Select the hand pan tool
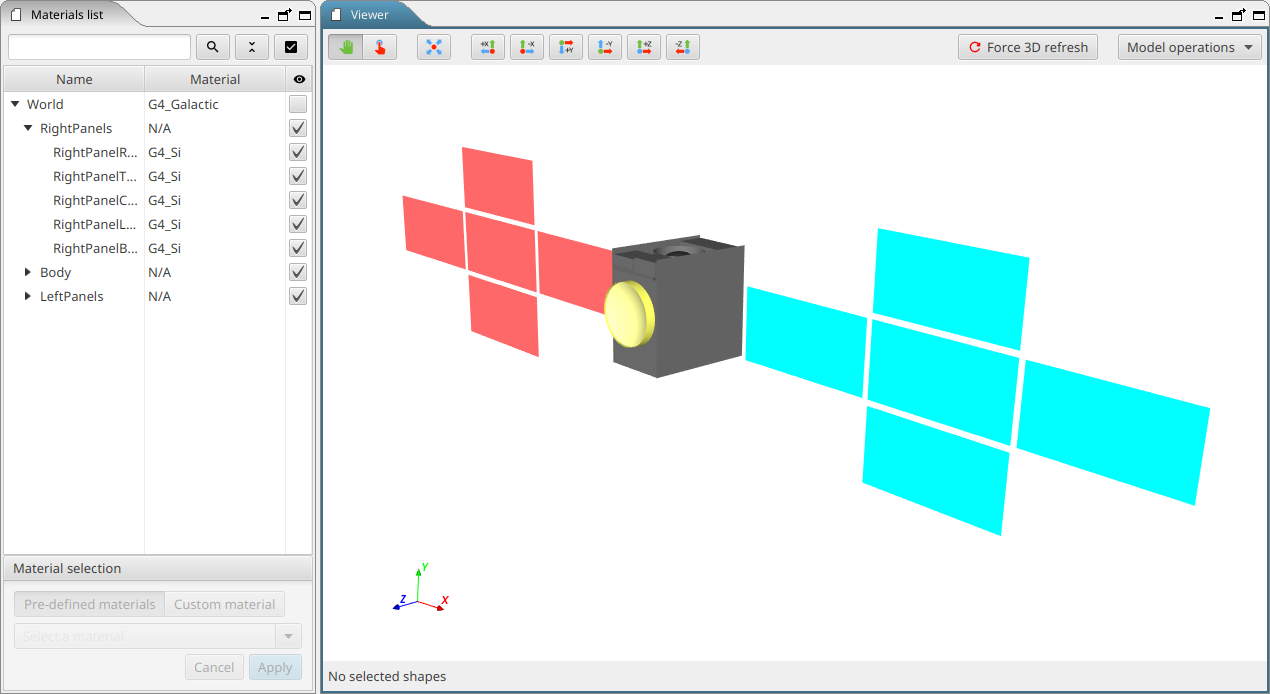1270x694 pixels. pos(345,46)
